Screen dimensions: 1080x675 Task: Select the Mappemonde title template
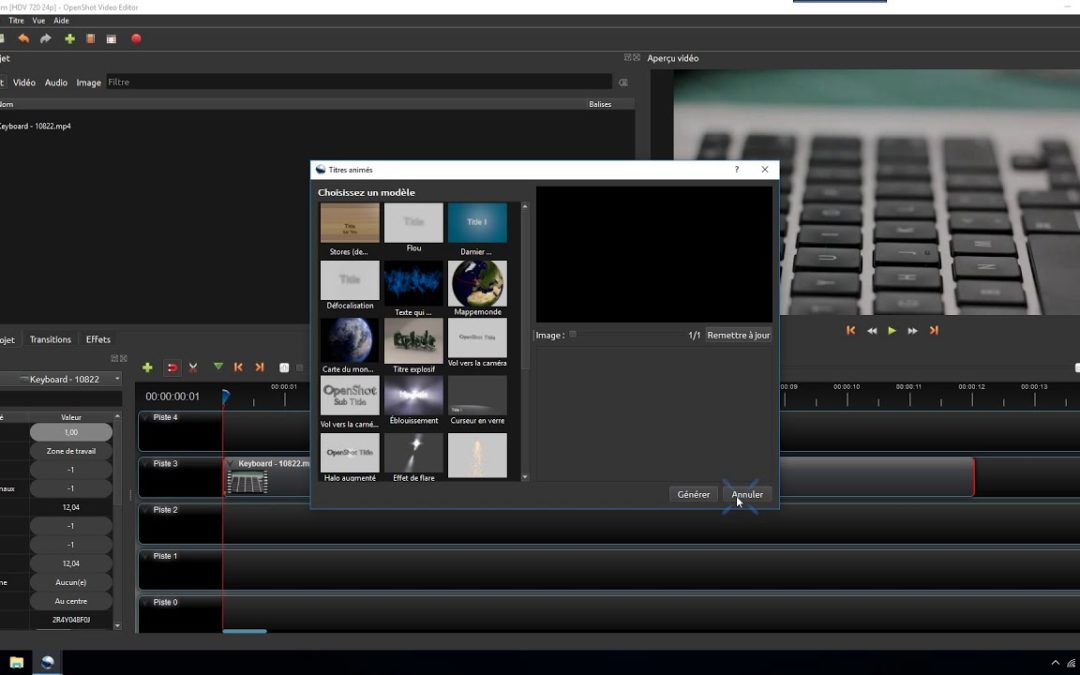(x=477, y=283)
